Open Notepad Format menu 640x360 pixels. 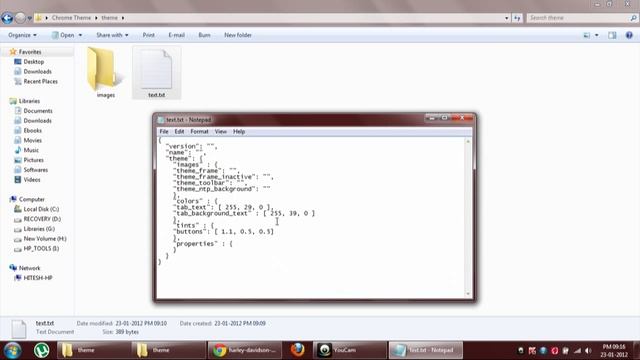click(x=199, y=131)
